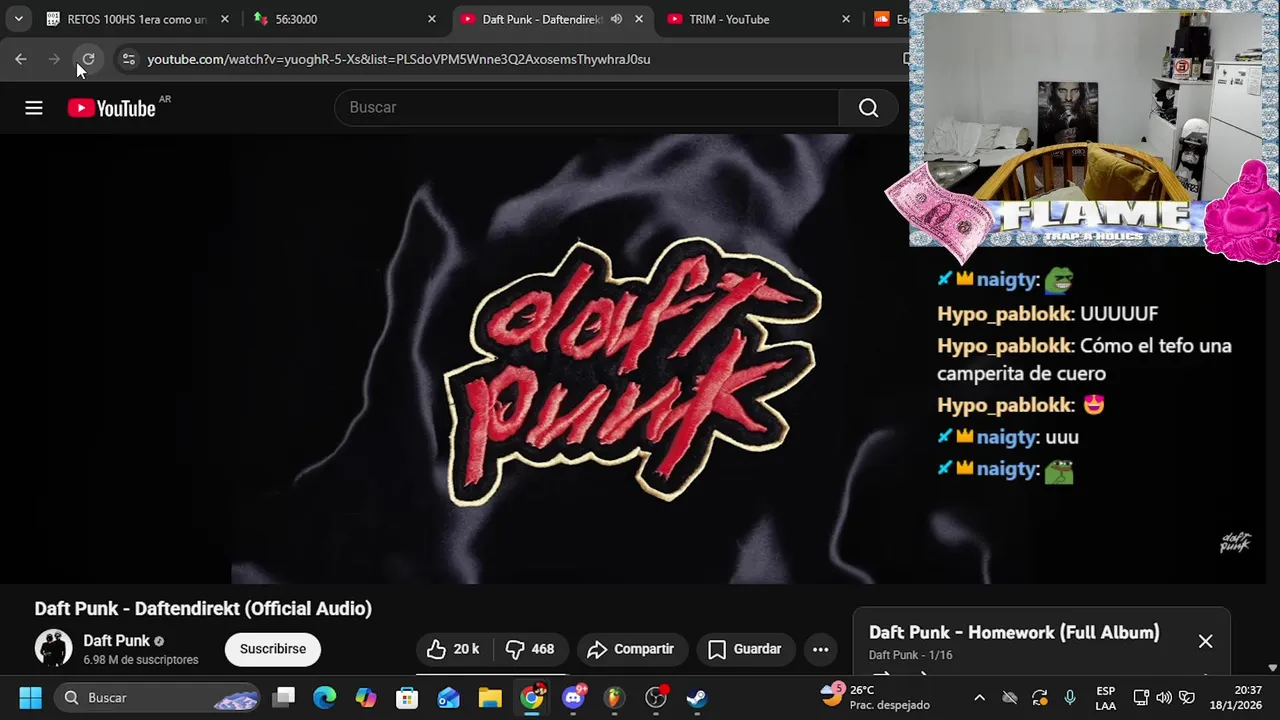Open the Windows Start menu
This screenshot has width=1280, height=720.
pos(30,698)
